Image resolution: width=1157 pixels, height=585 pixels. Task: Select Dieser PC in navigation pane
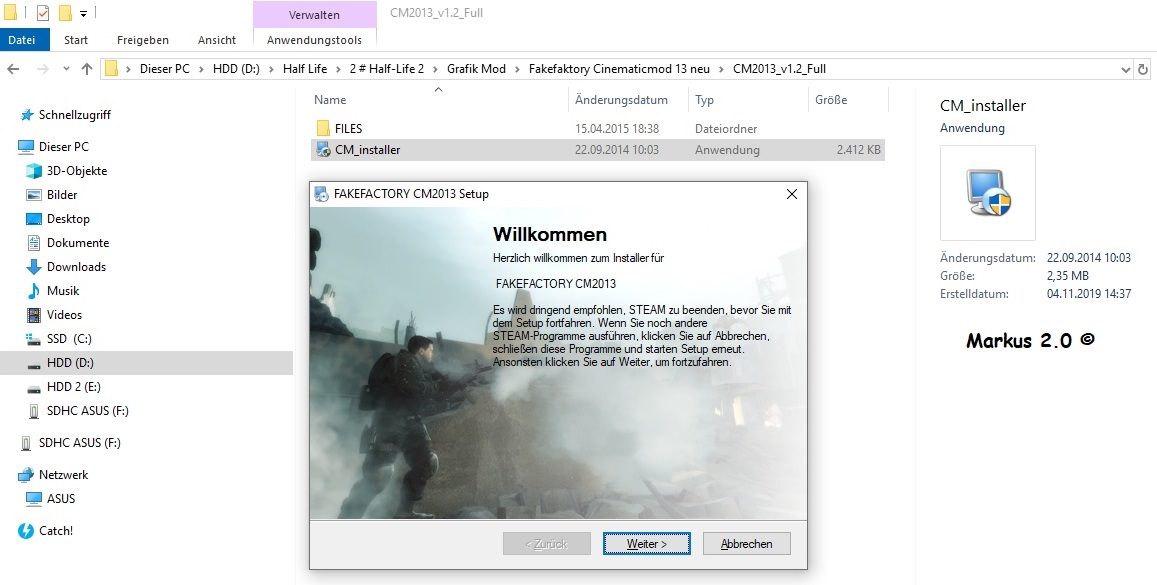pos(63,147)
